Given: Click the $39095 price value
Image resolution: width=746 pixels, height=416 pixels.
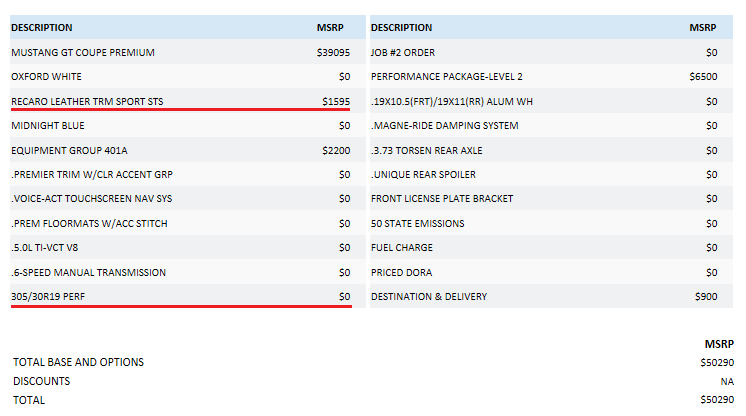Looking at the screenshot, I should pyautogui.click(x=333, y=52).
